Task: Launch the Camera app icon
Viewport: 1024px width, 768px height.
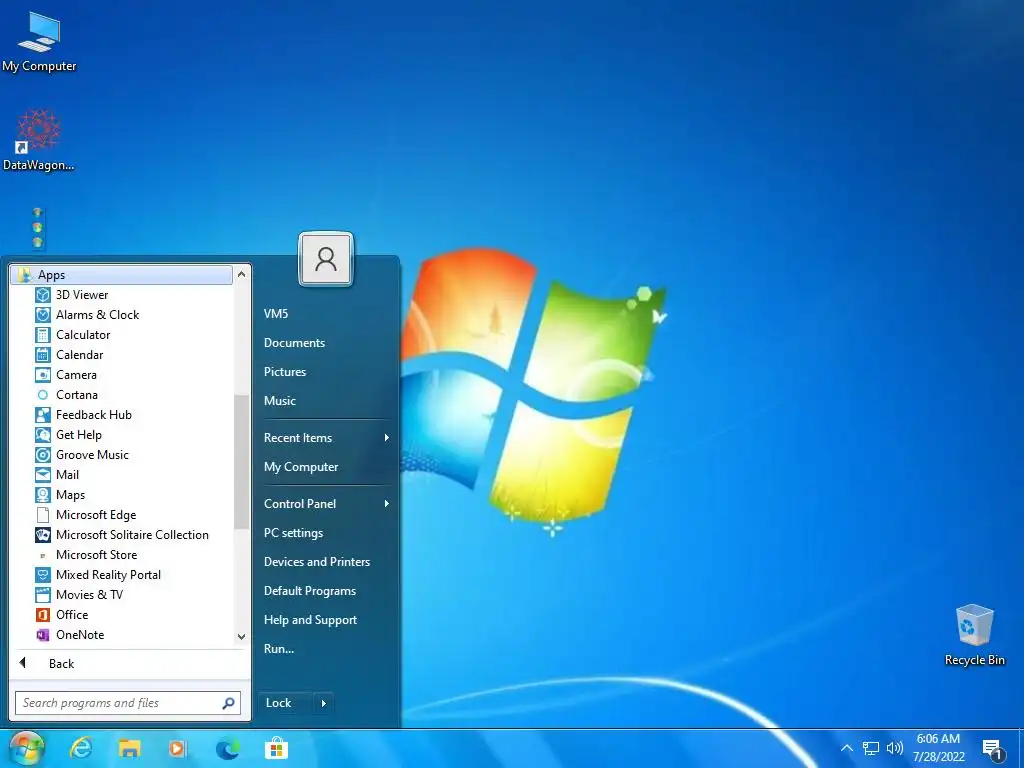Action: [x=42, y=375]
